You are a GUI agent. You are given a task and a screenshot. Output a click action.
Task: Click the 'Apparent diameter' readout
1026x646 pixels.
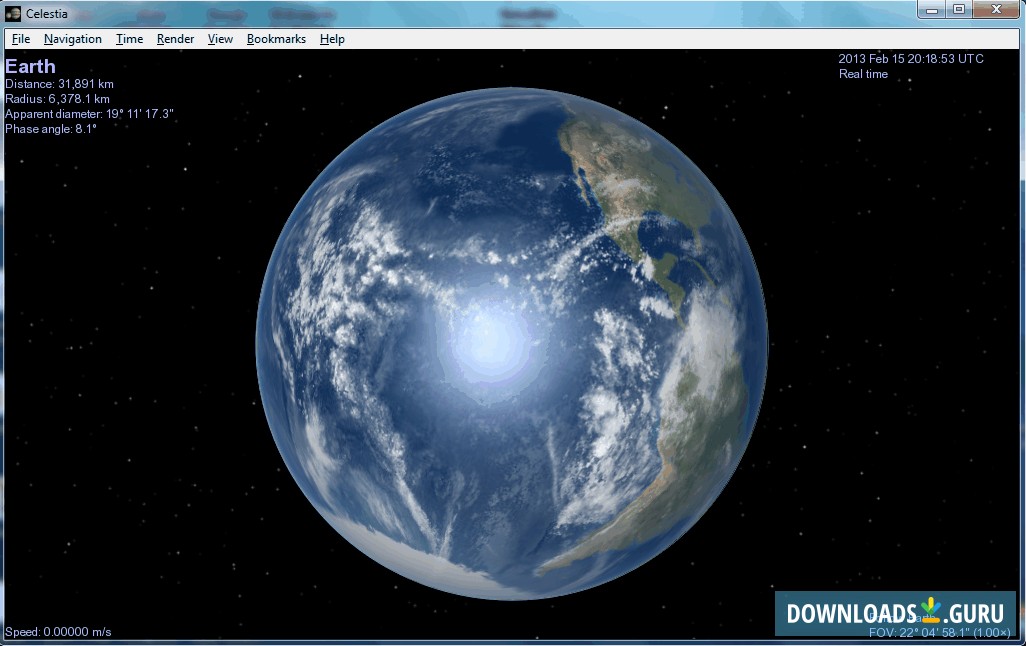89,114
